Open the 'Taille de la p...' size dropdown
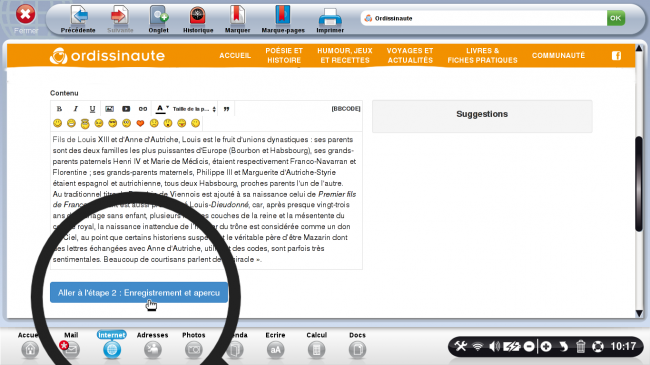This screenshot has height=365, width=650. 194,109
